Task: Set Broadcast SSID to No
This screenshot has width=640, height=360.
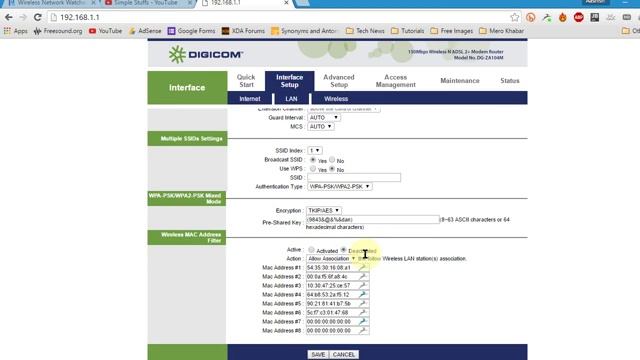Action: pos(332,160)
